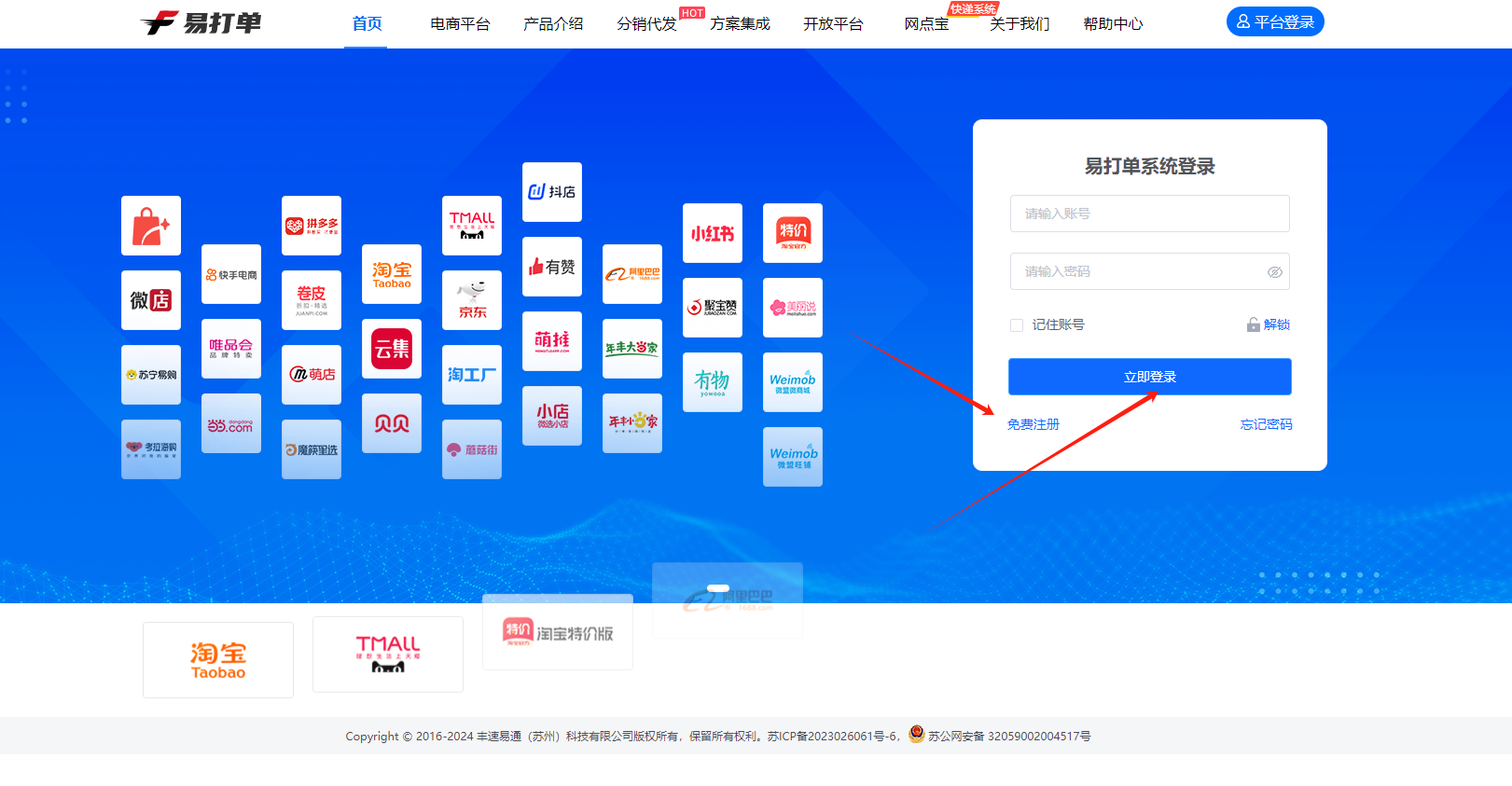Select the faded 阿里巴巴 carousel card
1512x786 pixels.
728,600
